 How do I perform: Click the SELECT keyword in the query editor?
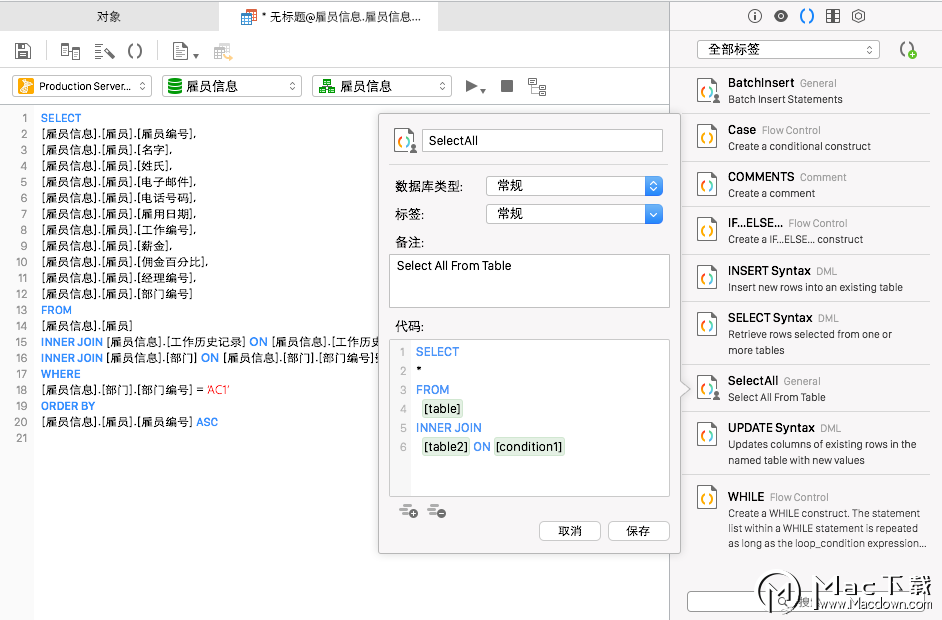[61, 118]
